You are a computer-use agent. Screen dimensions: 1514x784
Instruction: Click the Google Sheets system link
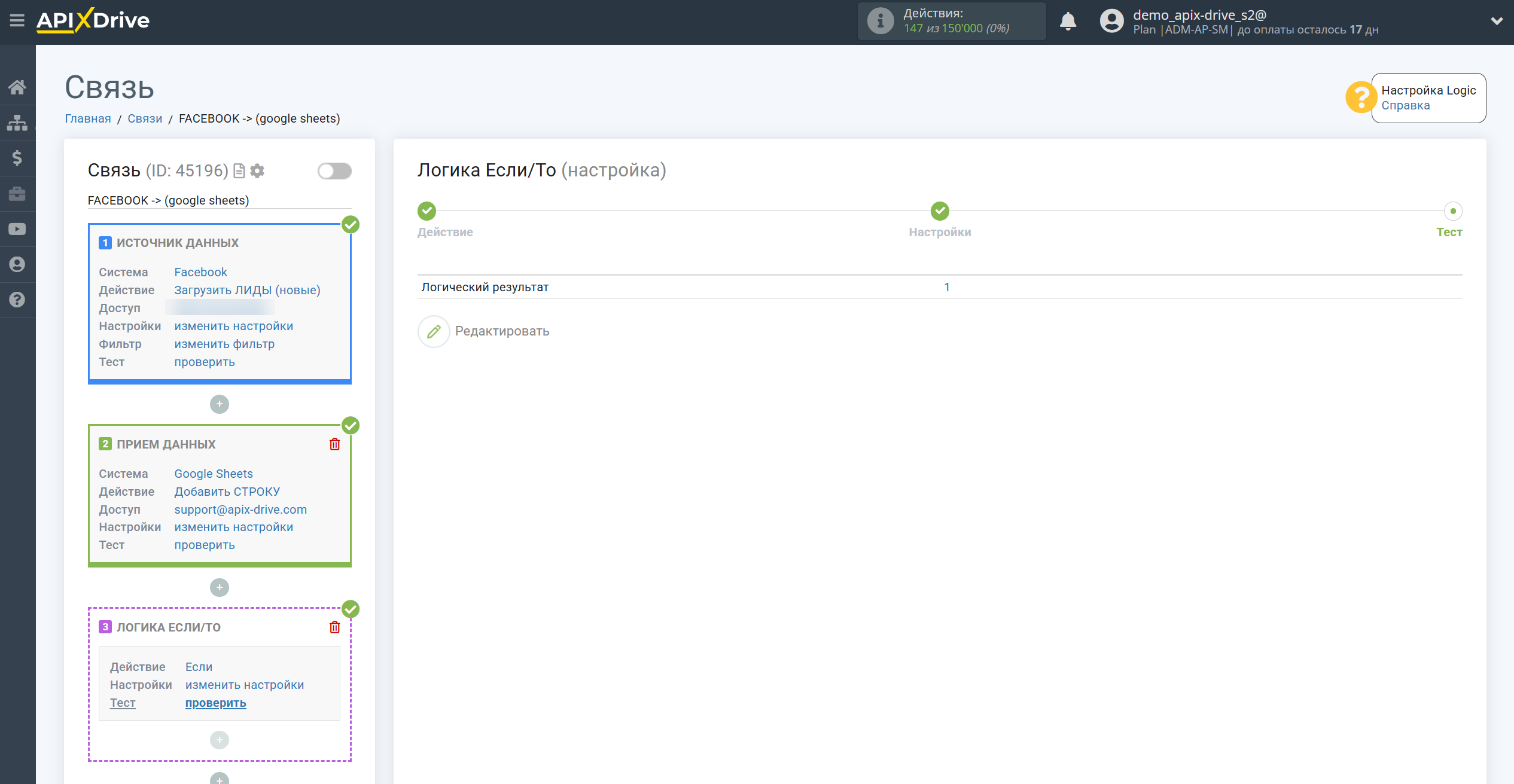214,474
